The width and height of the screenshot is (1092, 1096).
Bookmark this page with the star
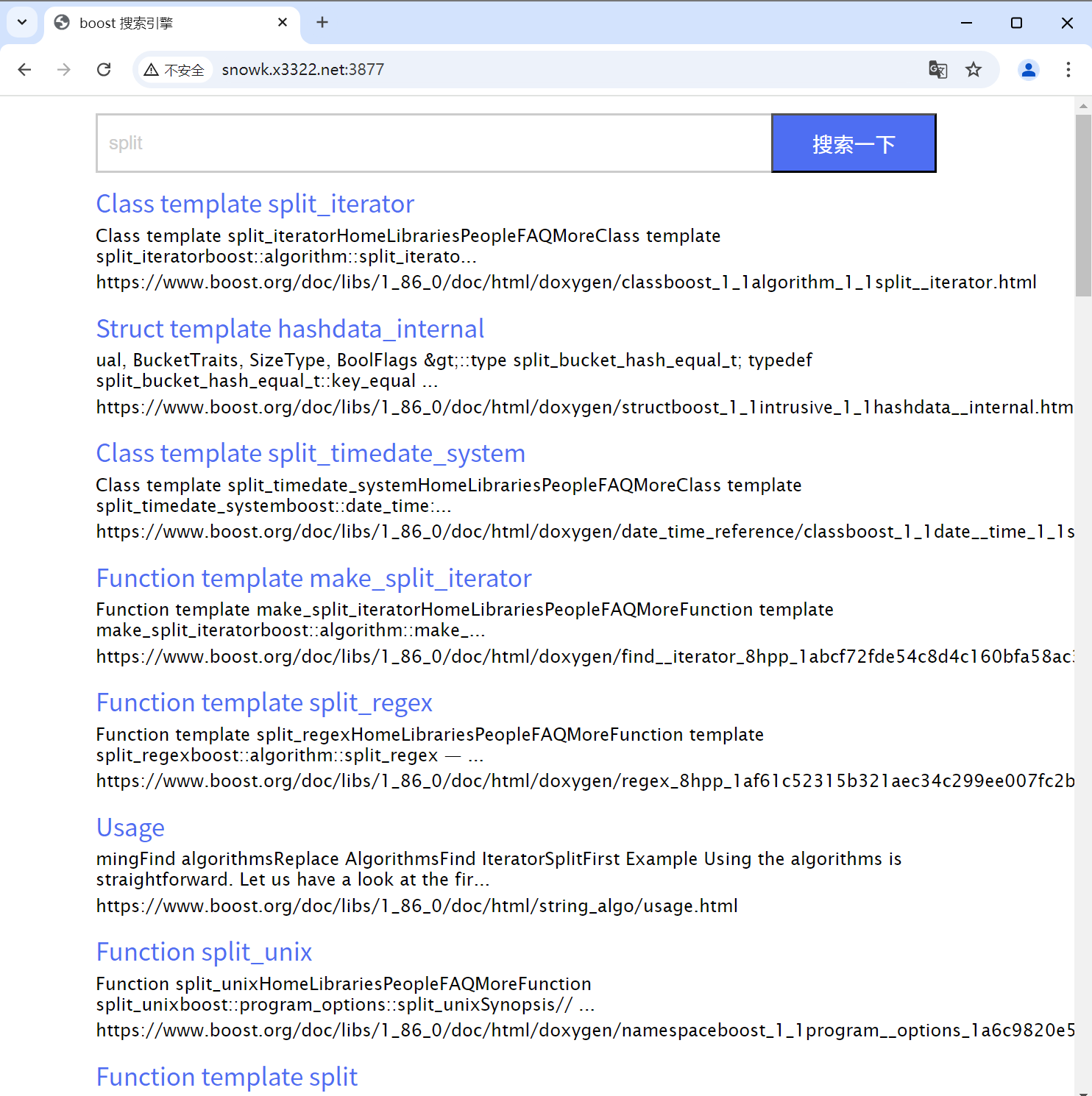tap(974, 69)
